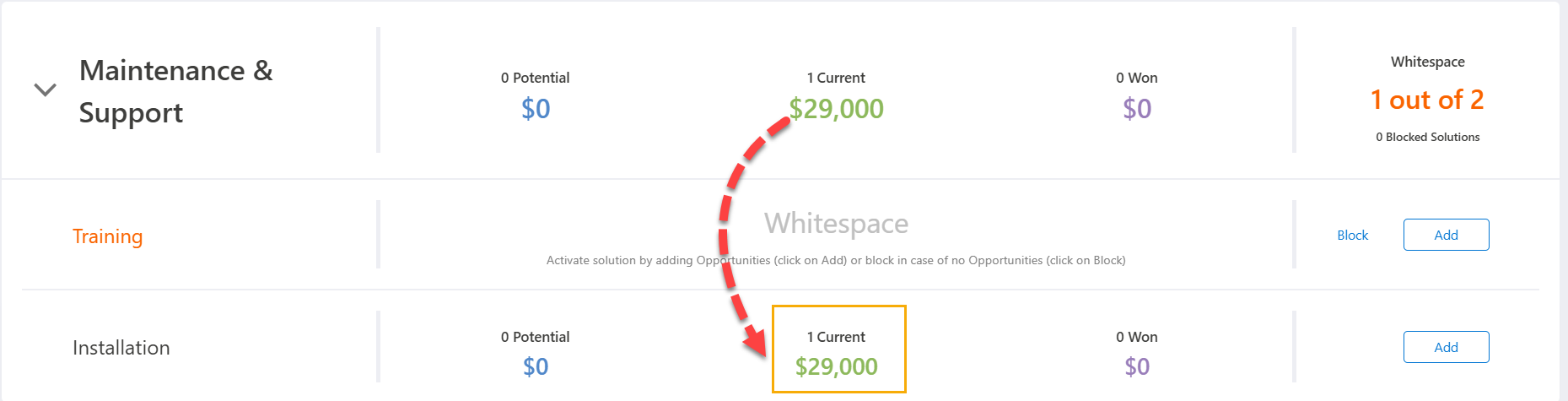Collapse the Maintenance & Support section chevron
The image size is (1568, 401).
tap(45, 89)
